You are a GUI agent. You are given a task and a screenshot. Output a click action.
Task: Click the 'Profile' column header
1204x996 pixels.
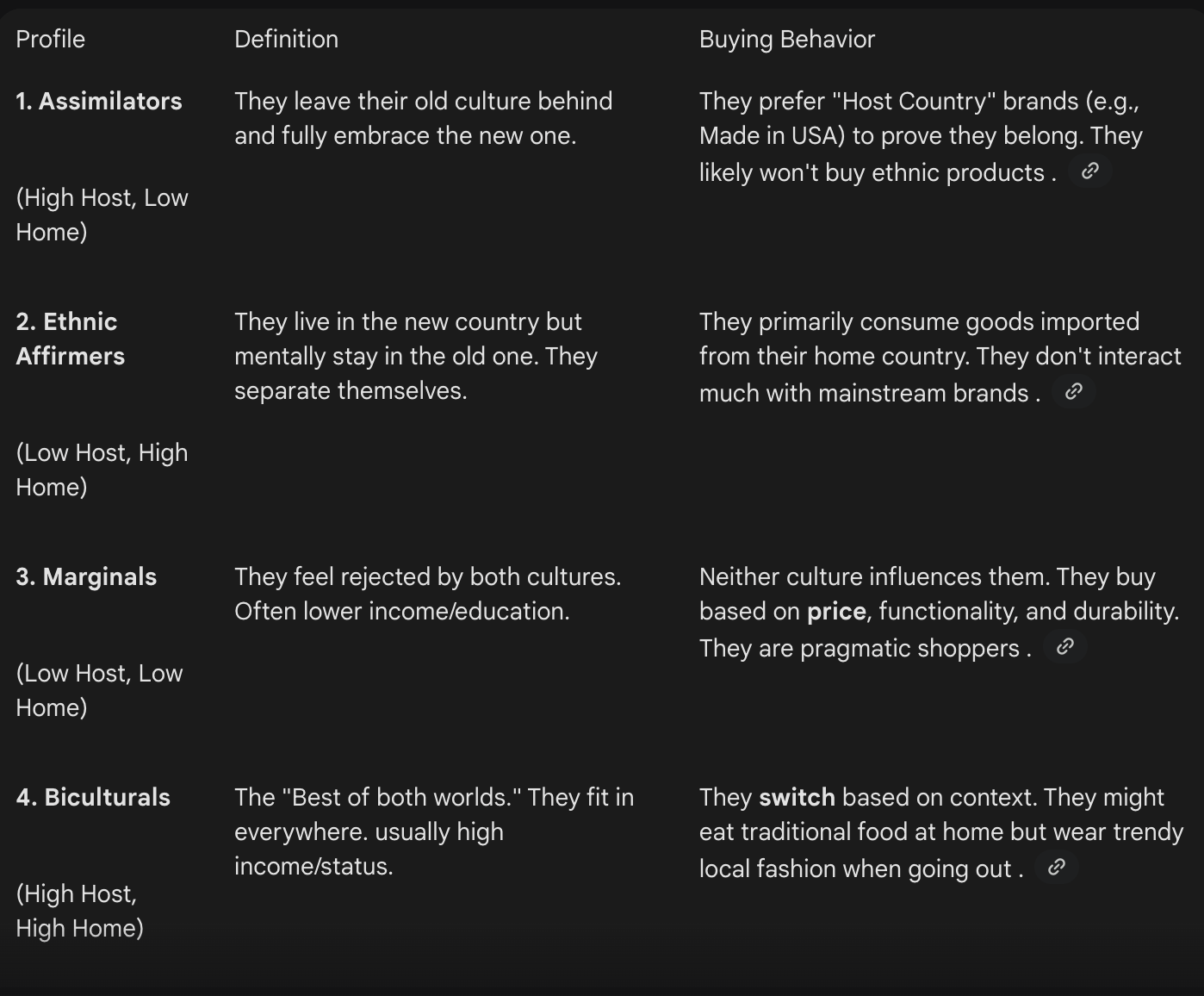50,39
